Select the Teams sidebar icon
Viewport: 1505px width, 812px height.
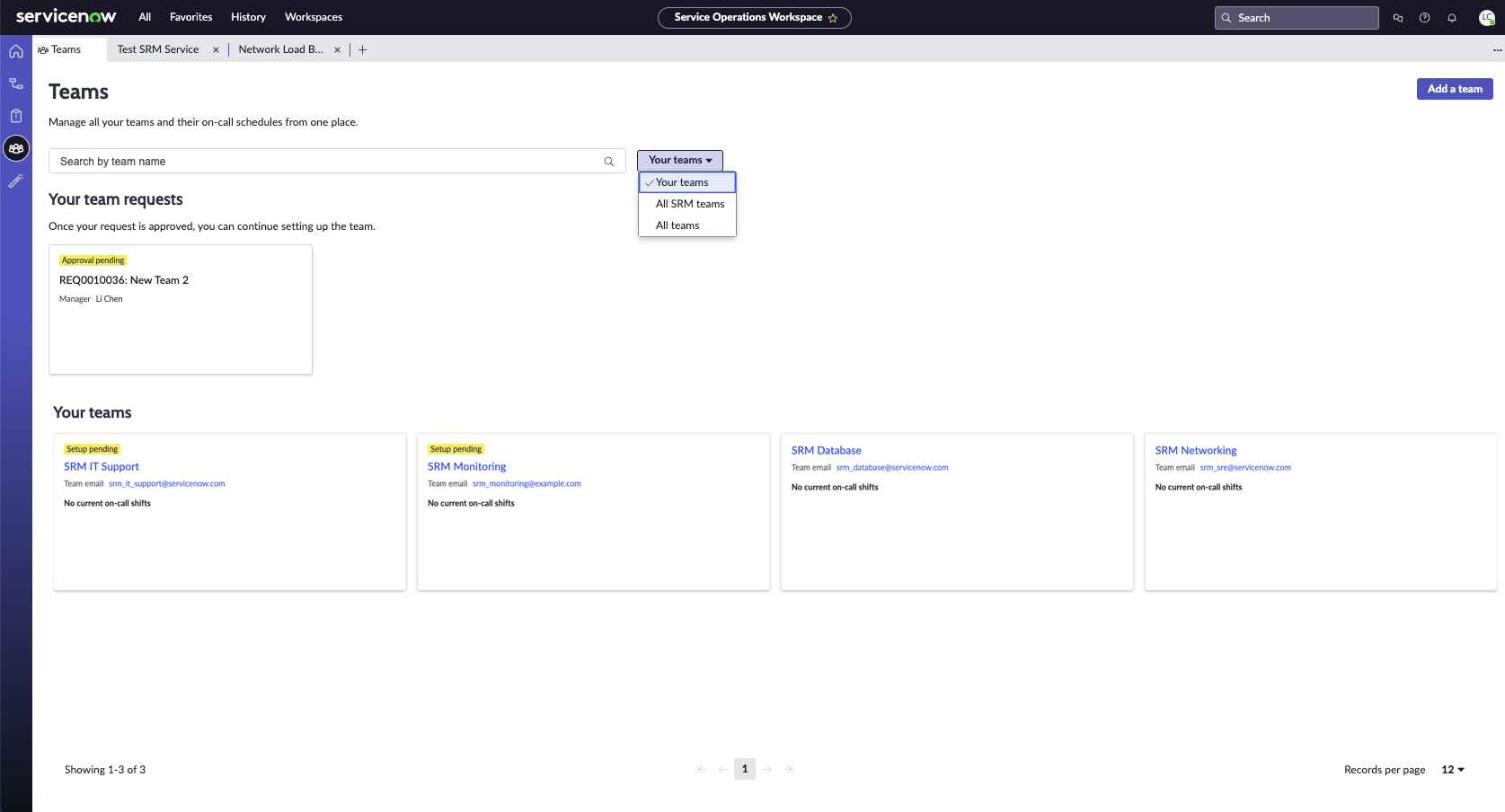[16, 148]
